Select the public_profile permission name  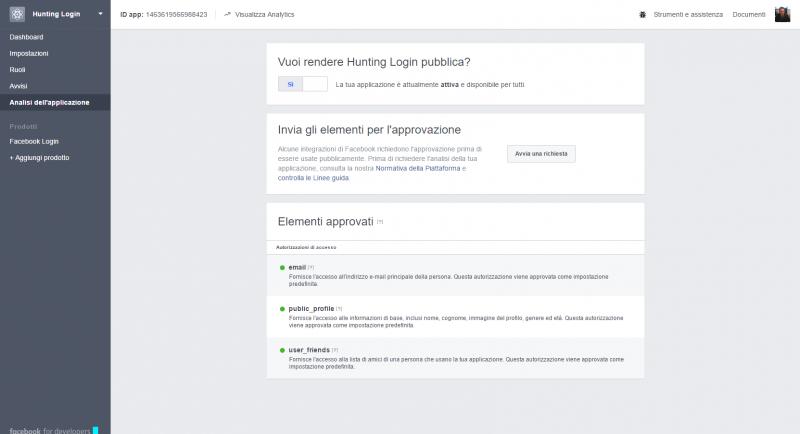point(311,309)
